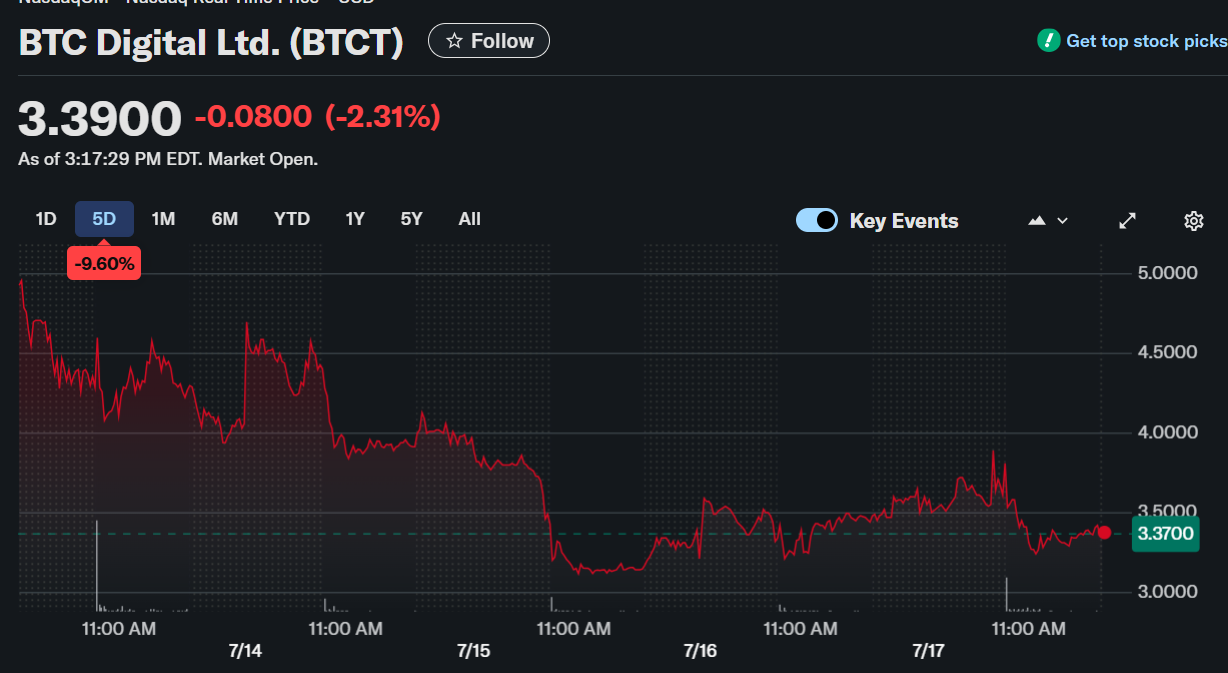This screenshot has height=673, width=1228.
Task: Open the Get top stock picks link
Action: point(1146,41)
